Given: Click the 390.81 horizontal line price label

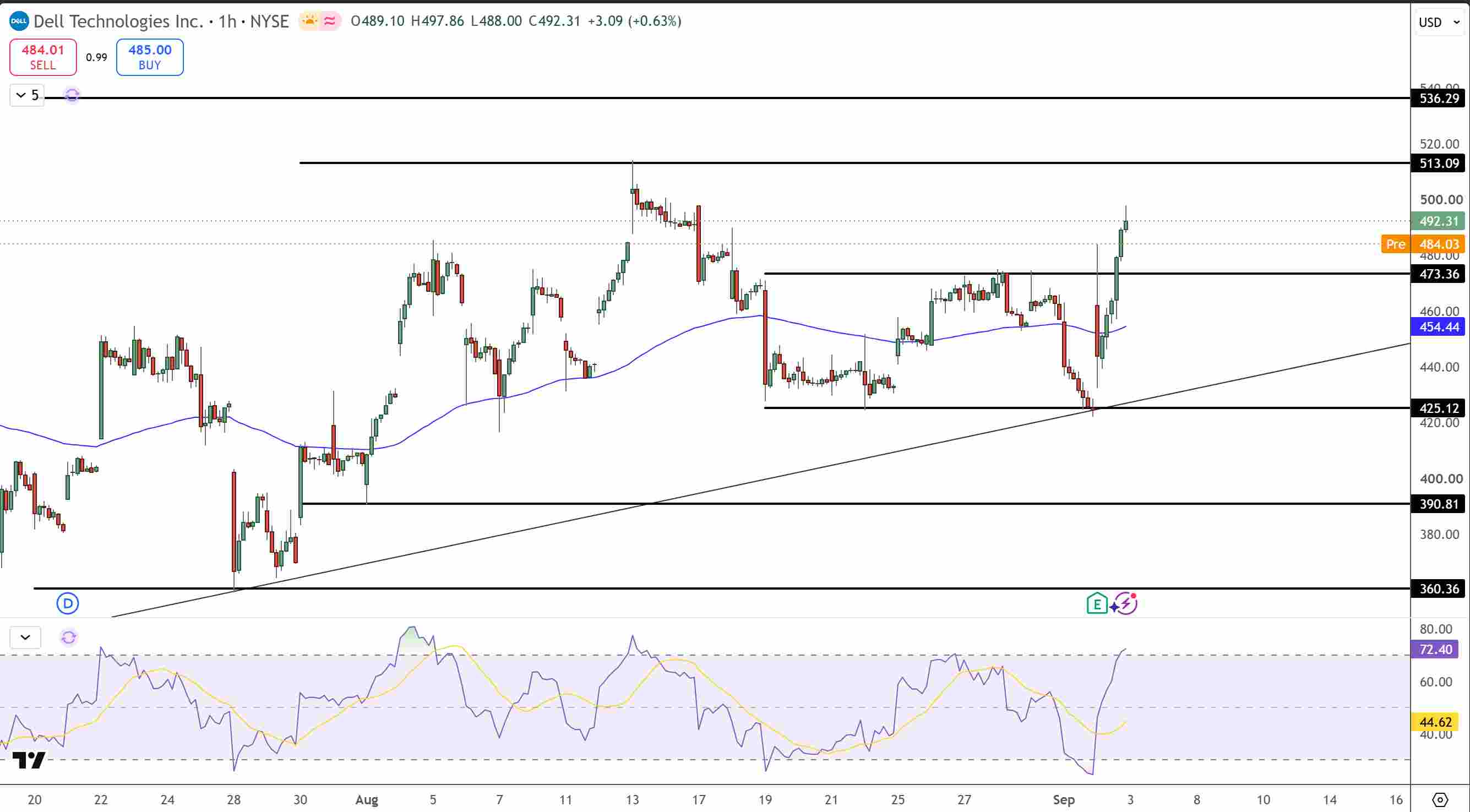Looking at the screenshot, I should click(x=1438, y=504).
